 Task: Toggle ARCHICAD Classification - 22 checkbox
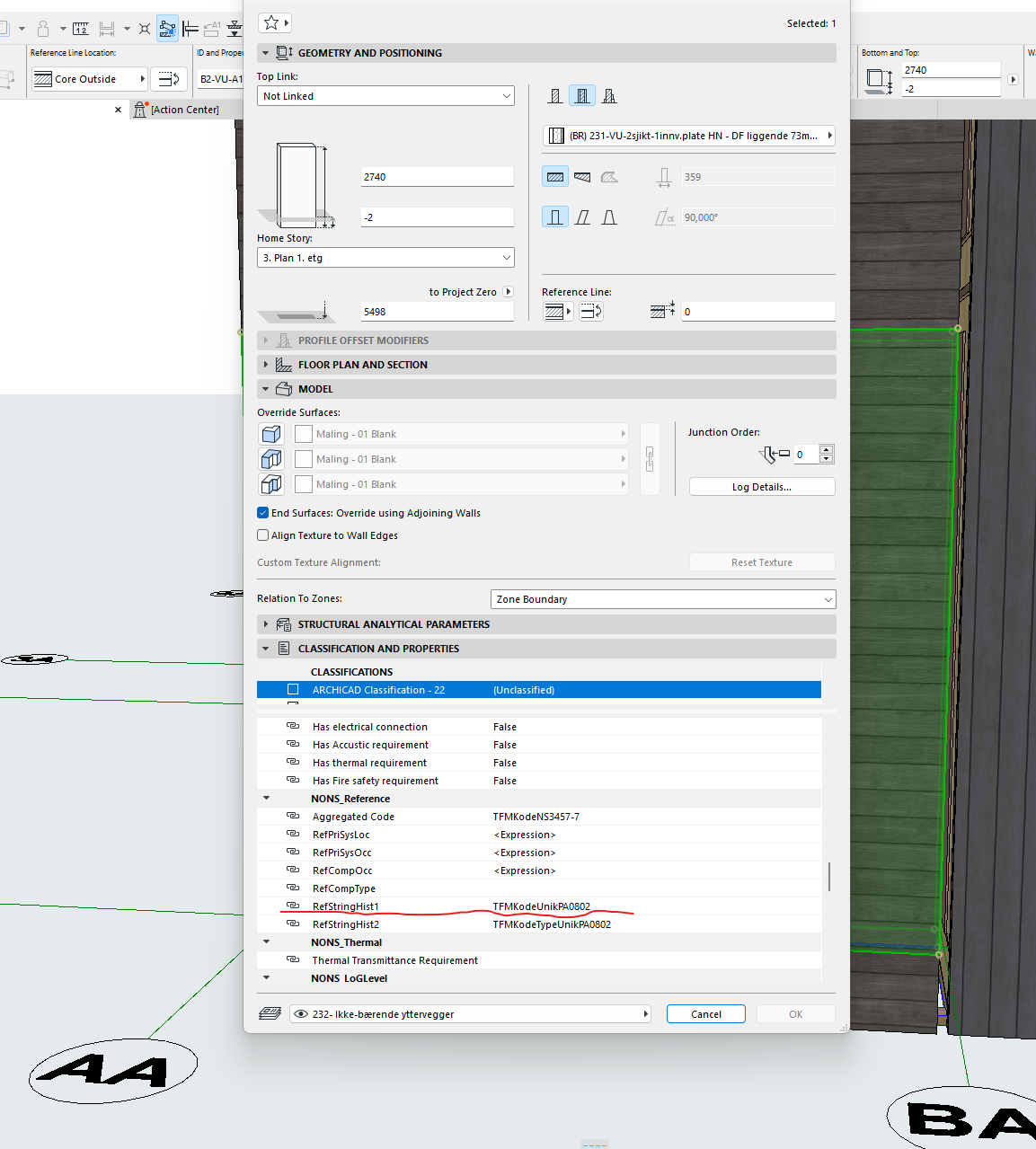pos(293,690)
